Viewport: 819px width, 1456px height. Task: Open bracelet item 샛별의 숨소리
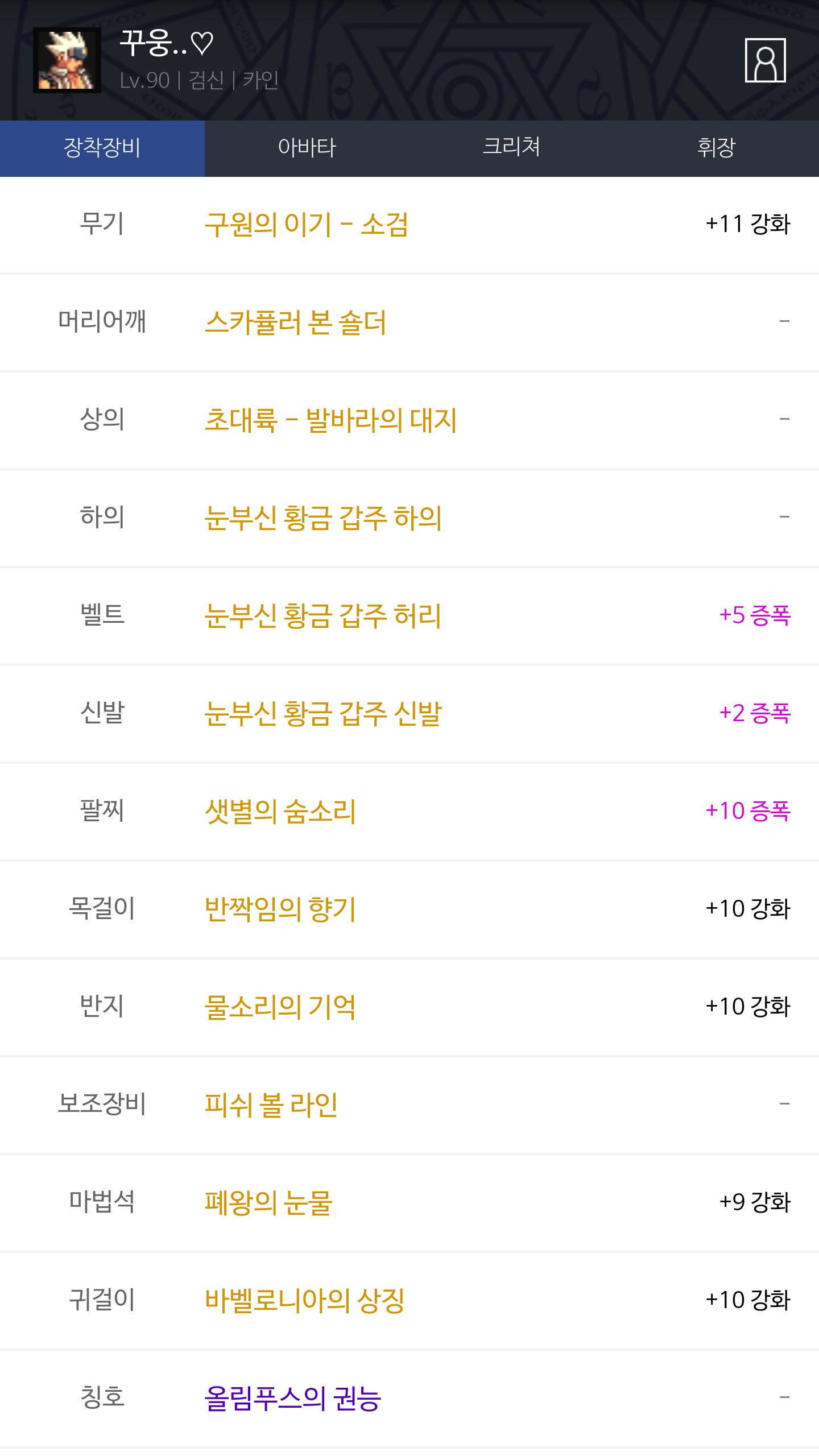280,812
